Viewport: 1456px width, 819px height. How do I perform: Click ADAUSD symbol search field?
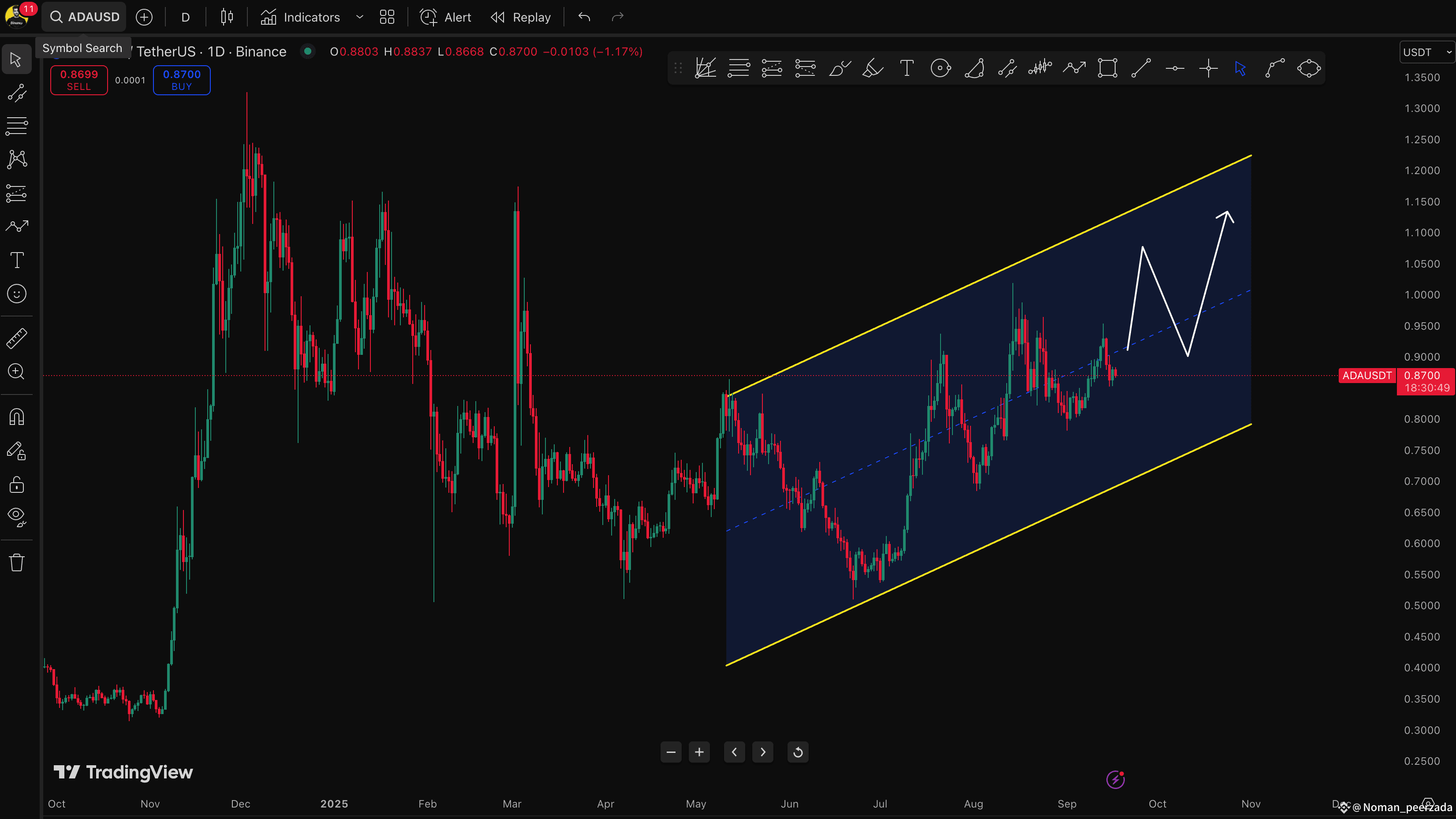click(x=85, y=17)
